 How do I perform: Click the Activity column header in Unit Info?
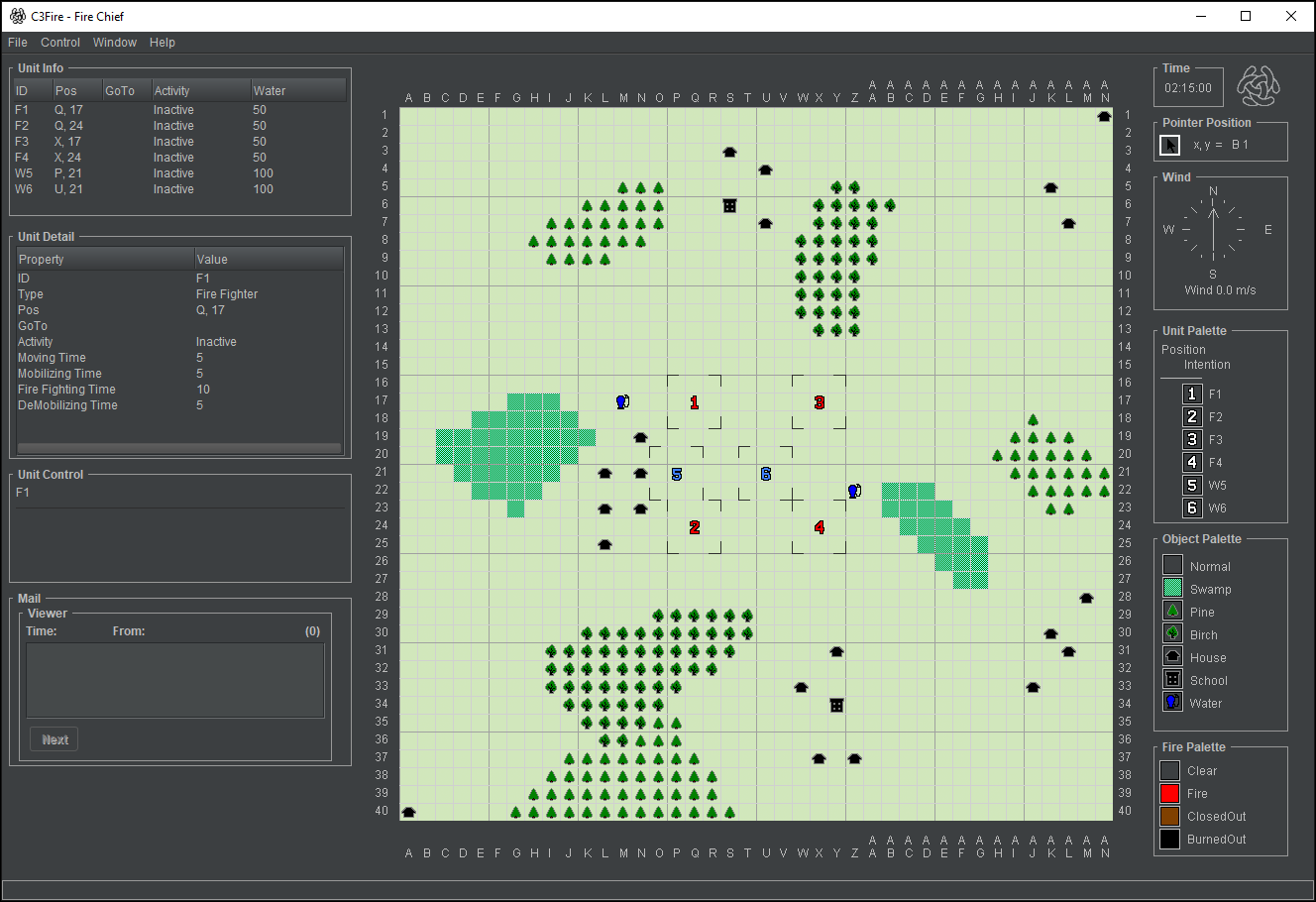click(200, 90)
